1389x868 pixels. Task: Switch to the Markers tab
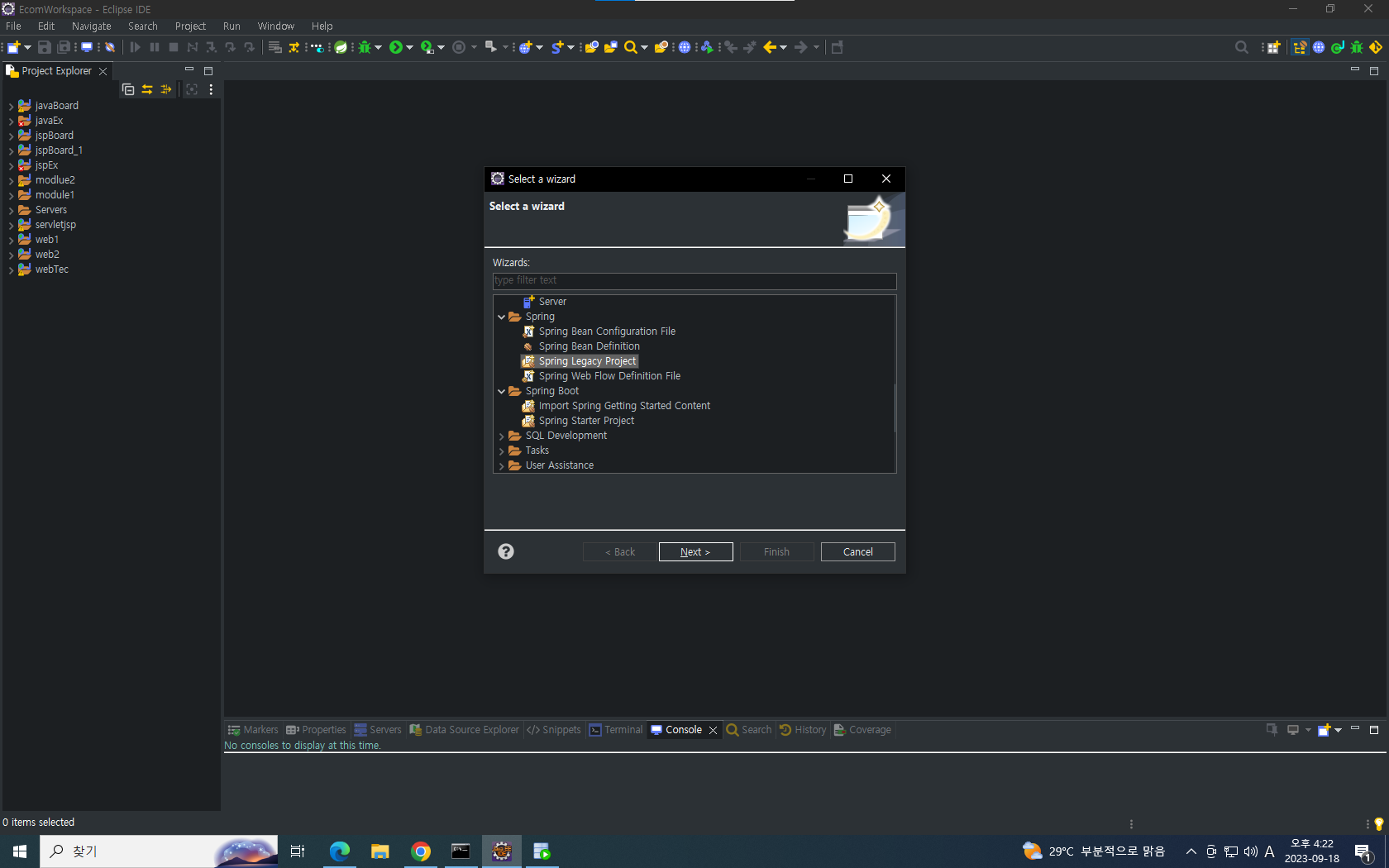253,730
